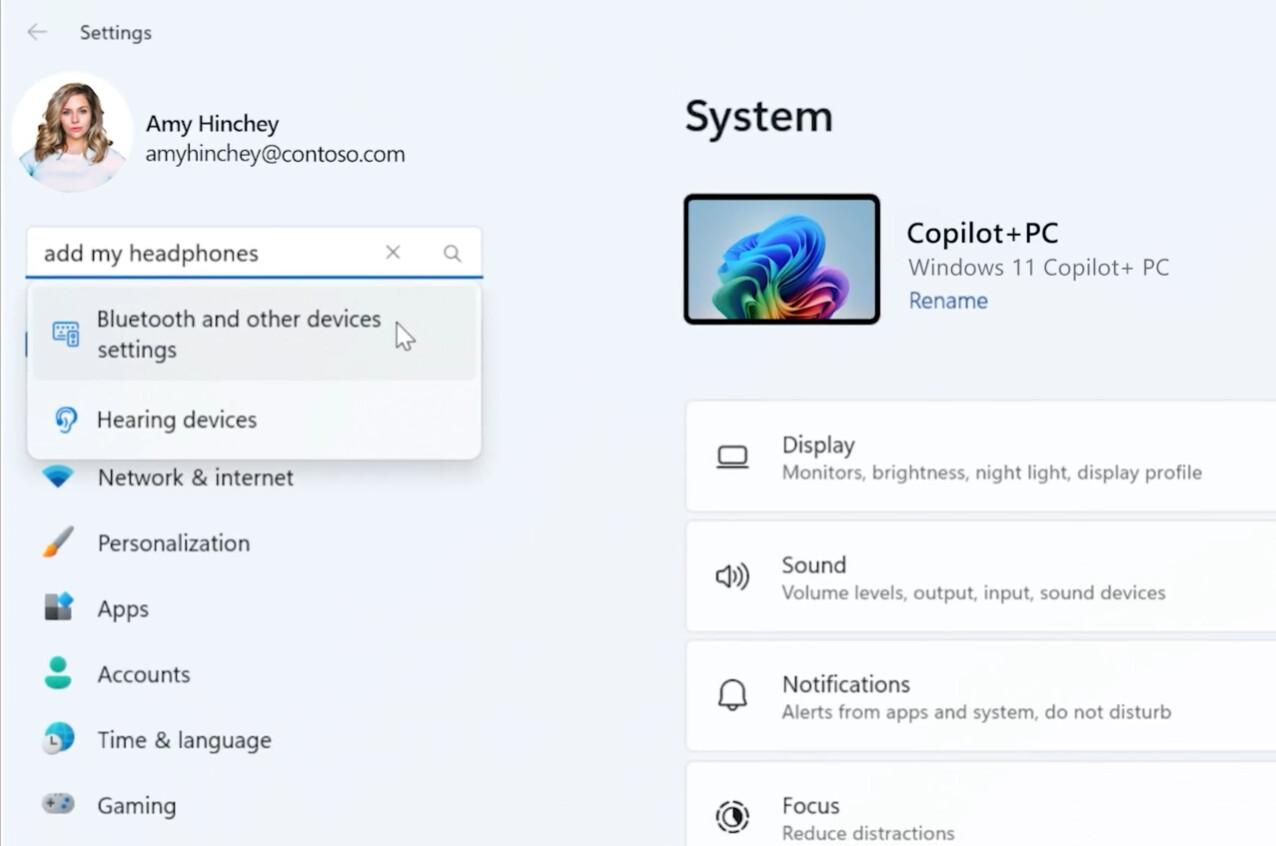The height and width of the screenshot is (846, 1276).
Task: Open Accounts settings
Action: (143, 675)
